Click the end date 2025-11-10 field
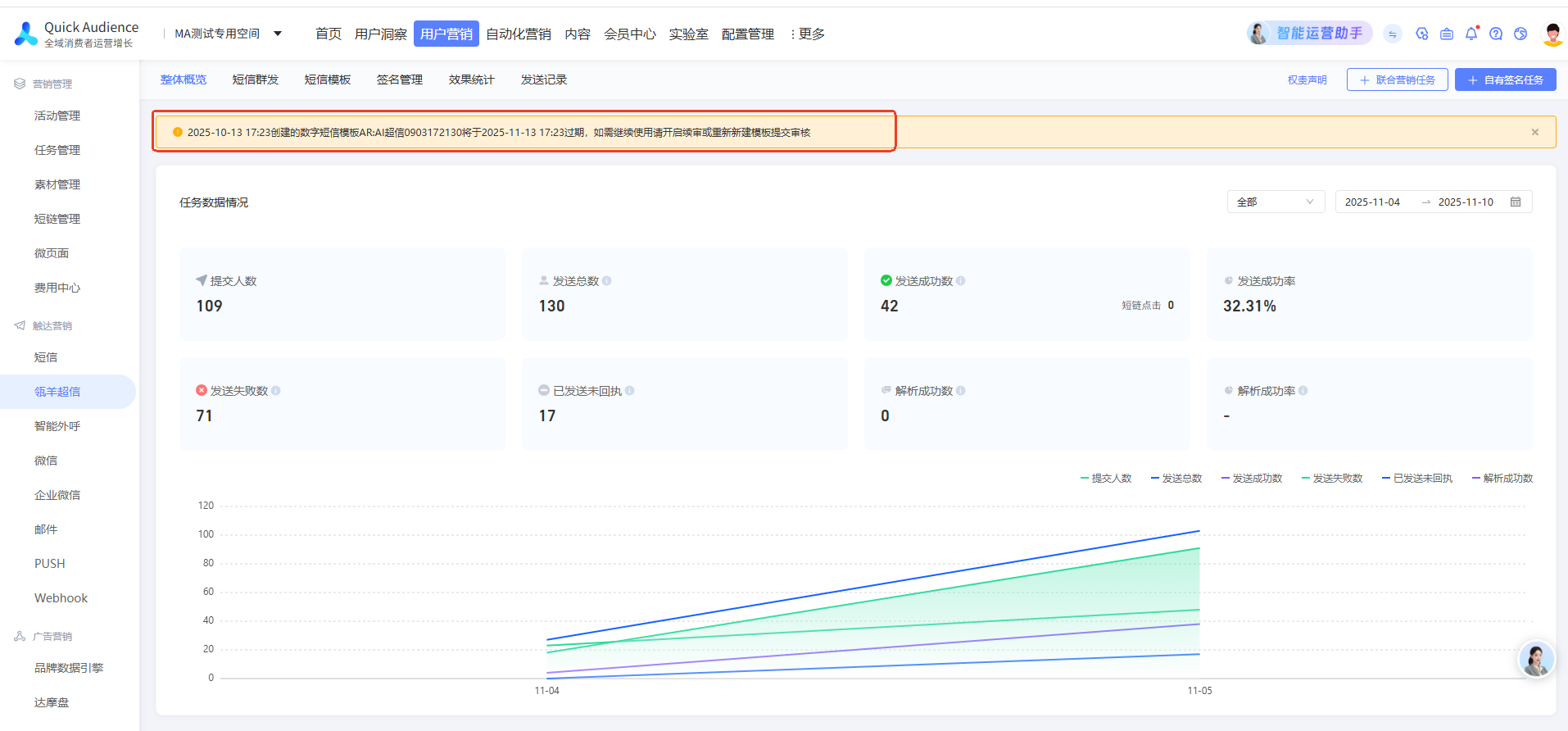1568x731 pixels. pyautogui.click(x=1466, y=202)
